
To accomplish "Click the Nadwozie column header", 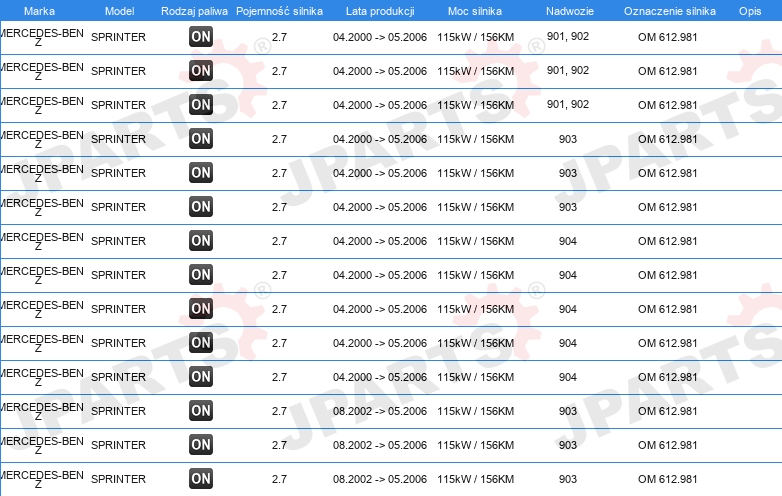I will click(570, 11).
